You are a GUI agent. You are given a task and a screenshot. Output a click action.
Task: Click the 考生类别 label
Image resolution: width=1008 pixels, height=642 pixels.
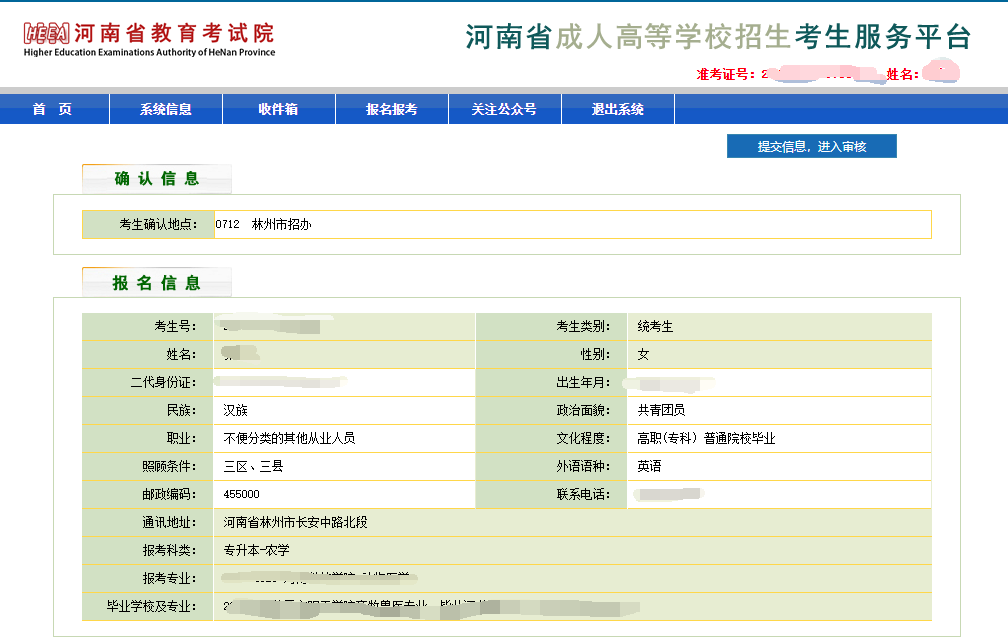pyautogui.click(x=583, y=326)
